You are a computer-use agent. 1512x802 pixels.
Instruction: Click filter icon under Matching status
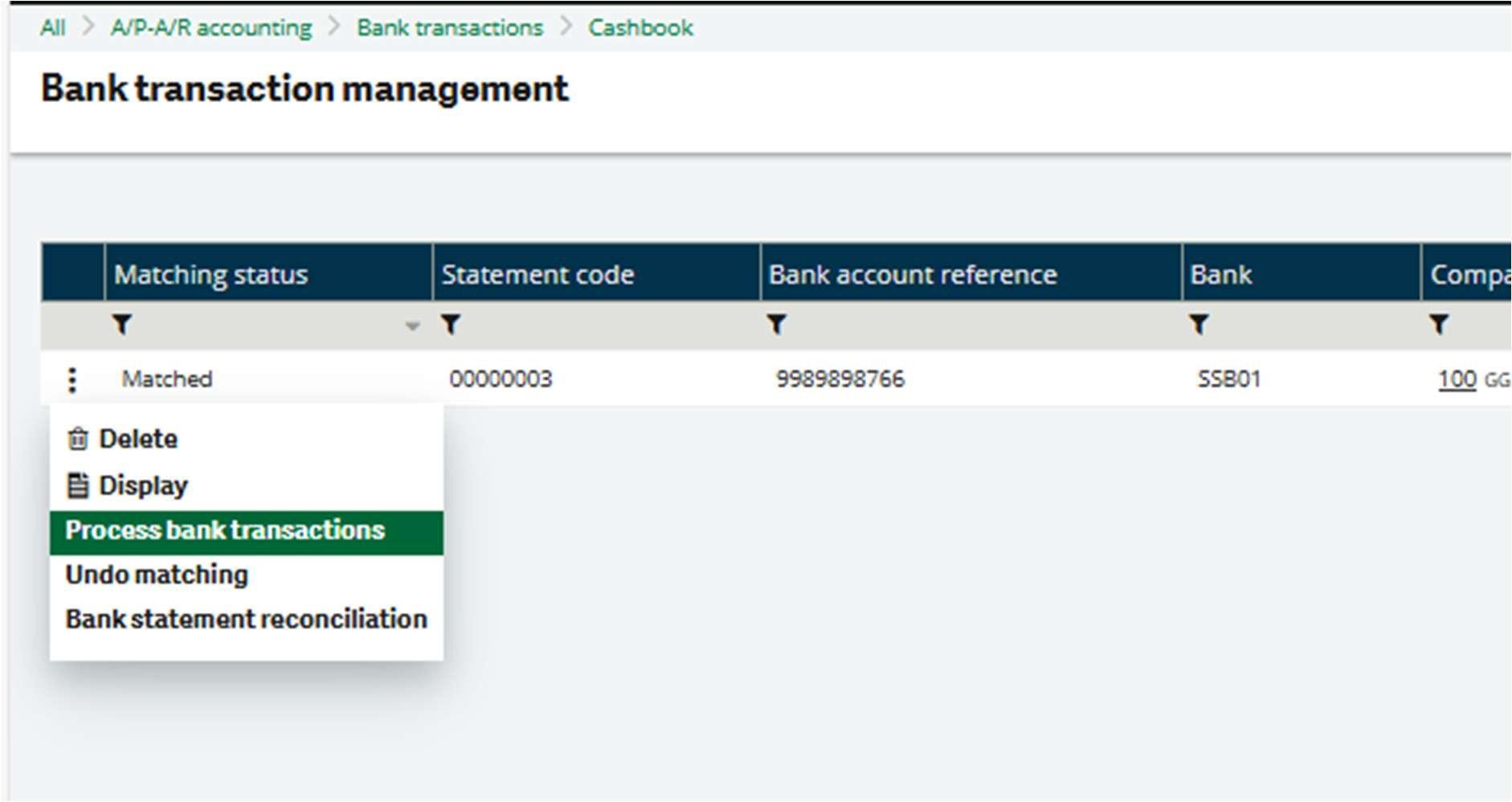pyautogui.click(x=122, y=325)
